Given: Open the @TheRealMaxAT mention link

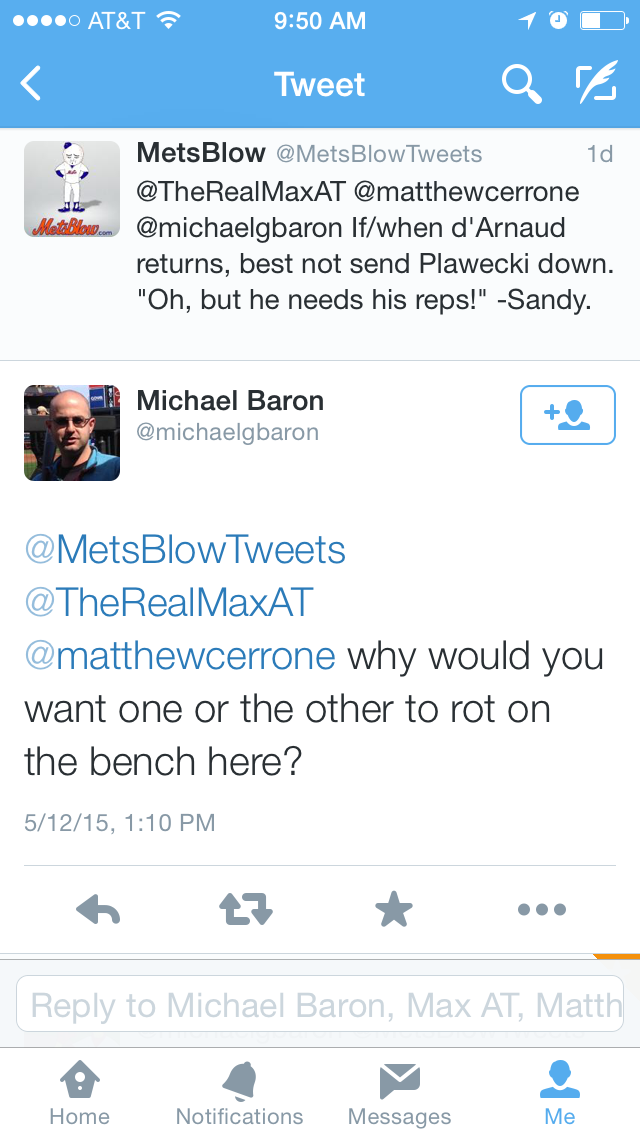Looking at the screenshot, I should tap(169, 602).
